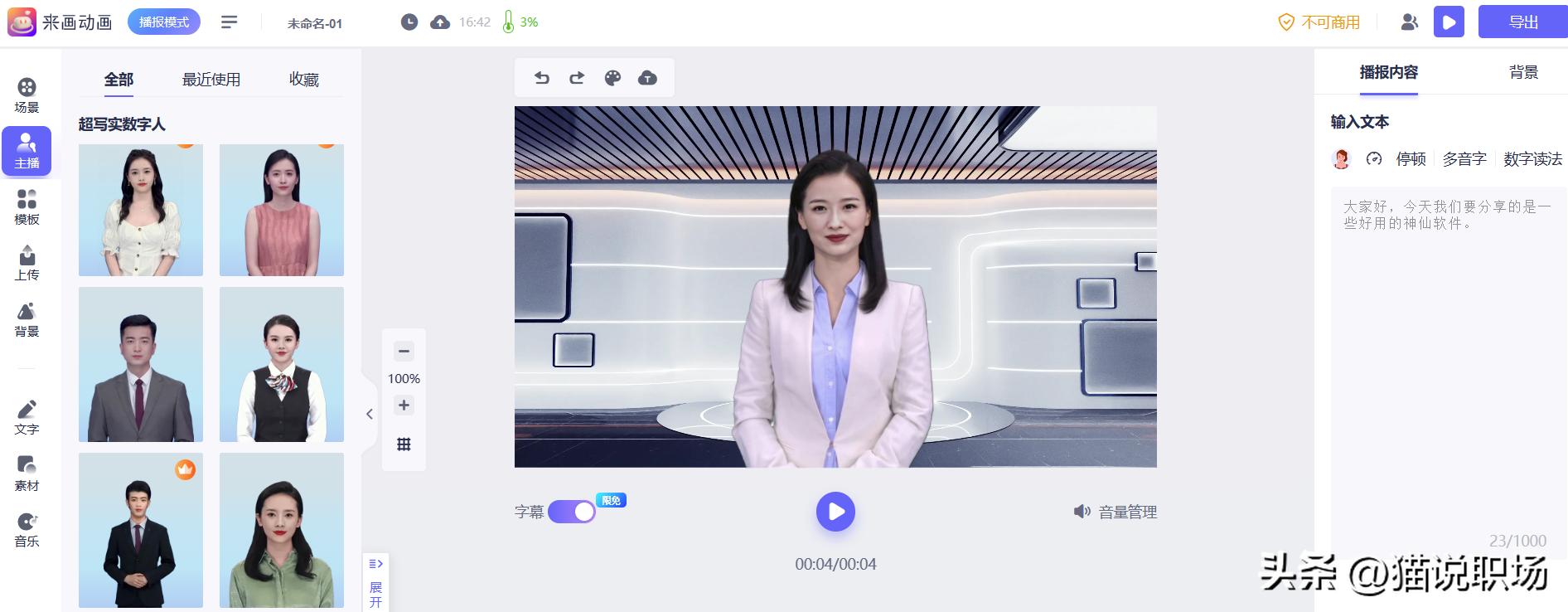The width and height of the screenshot is (1568, 612).
Task: Click the 音量管理 speaker icon
Action: 1082,512
